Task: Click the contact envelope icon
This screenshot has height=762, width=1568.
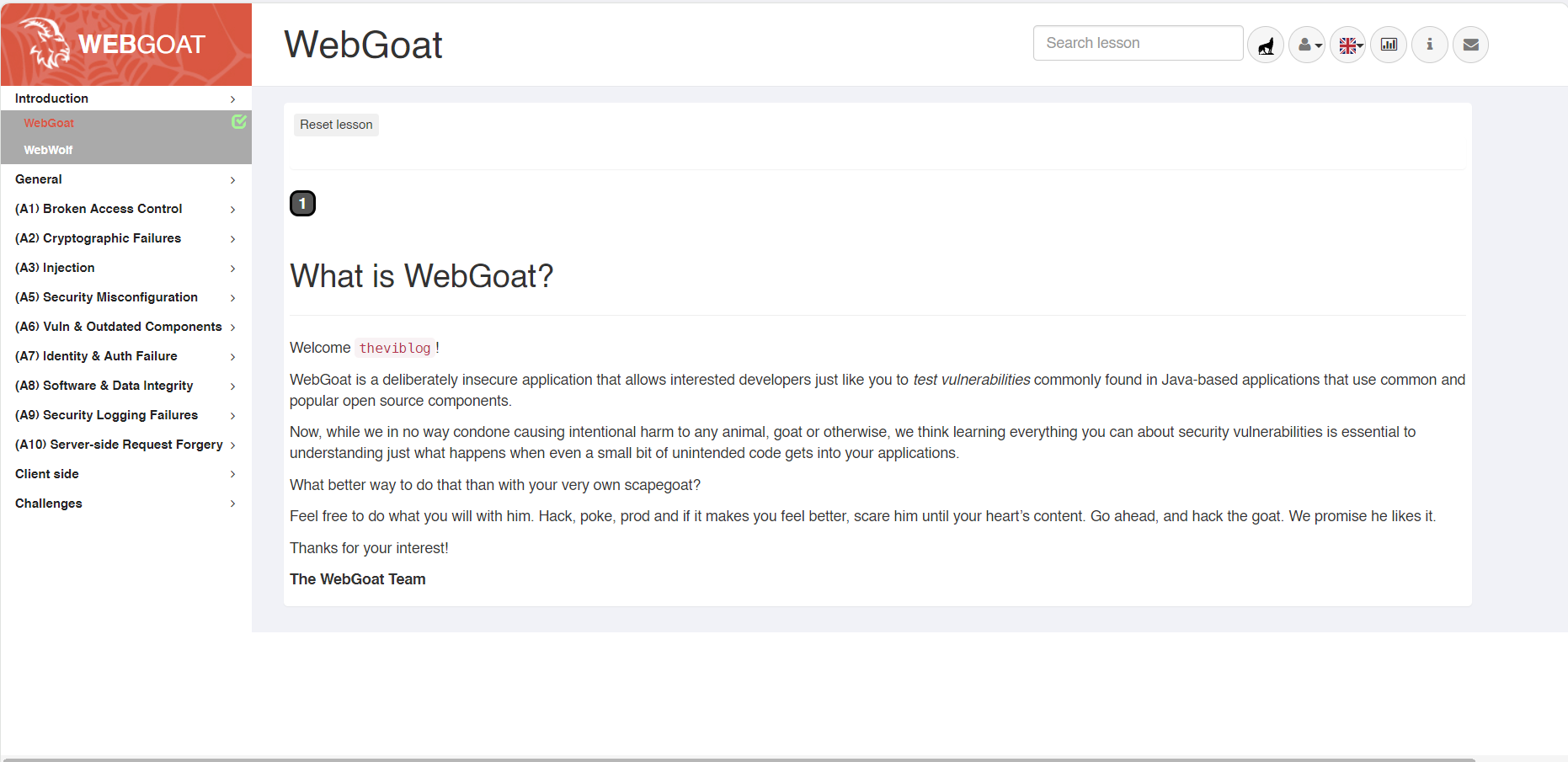Action: coord(1471,45)
